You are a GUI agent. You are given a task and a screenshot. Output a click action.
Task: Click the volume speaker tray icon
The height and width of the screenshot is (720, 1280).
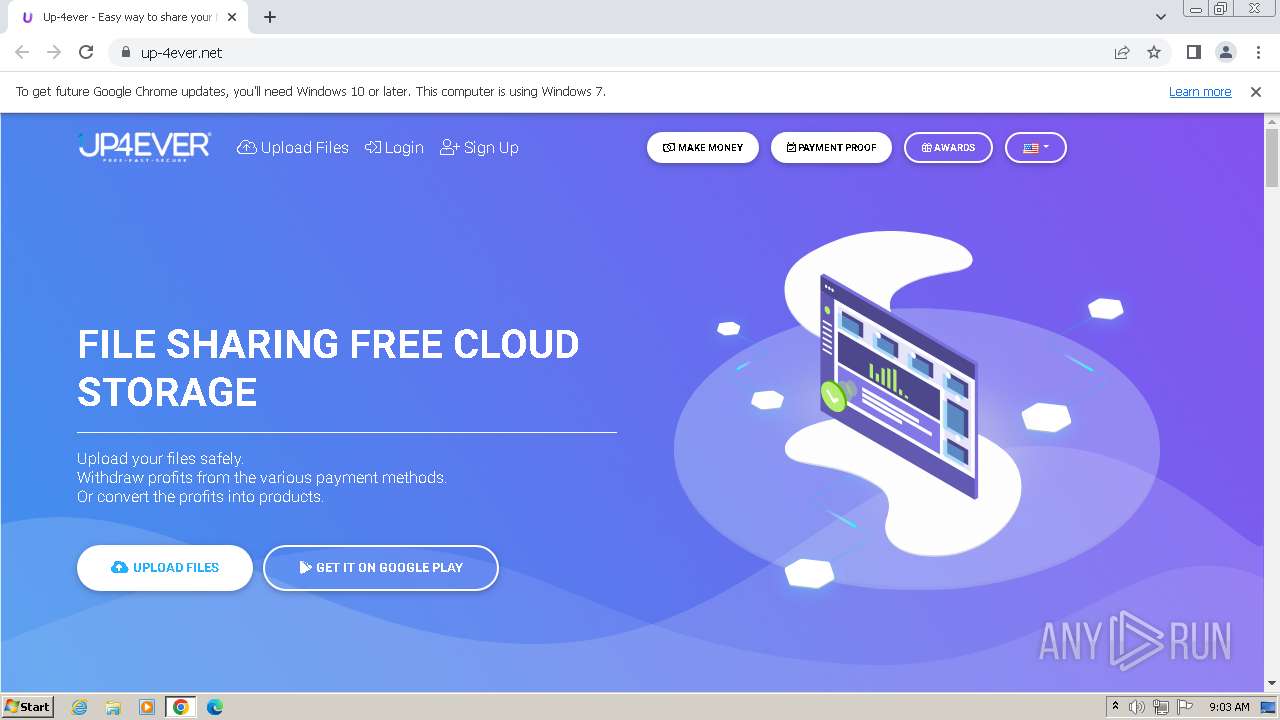click(x=1137, y=707)
